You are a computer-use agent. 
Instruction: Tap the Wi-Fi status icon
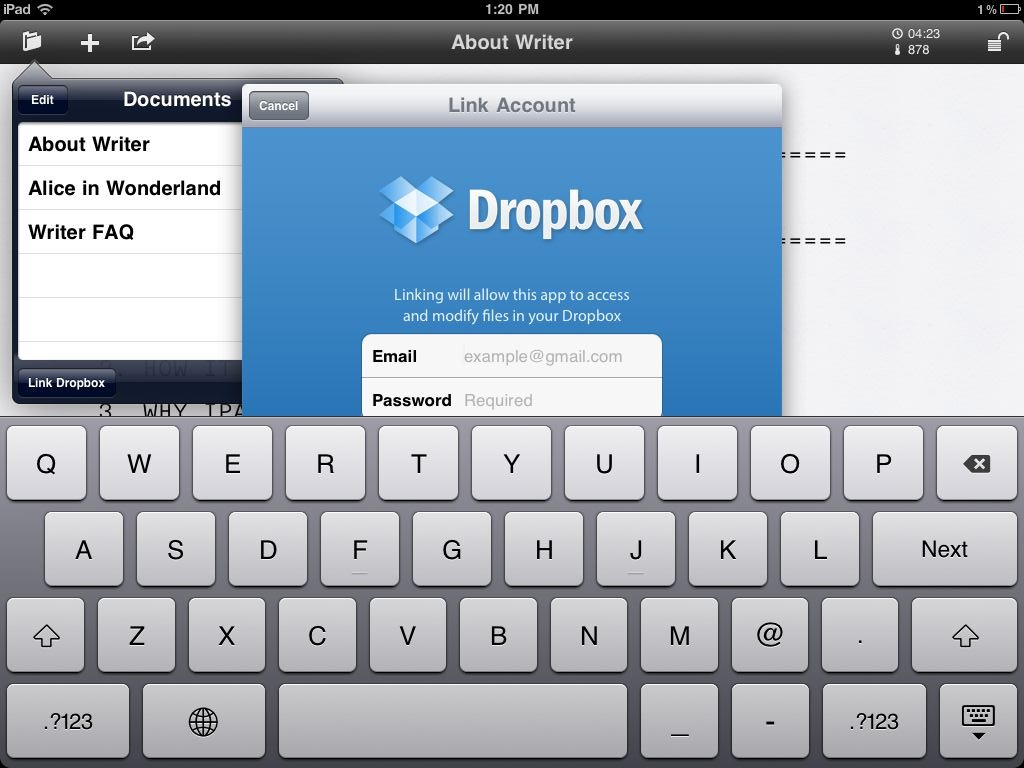(45, 9)
